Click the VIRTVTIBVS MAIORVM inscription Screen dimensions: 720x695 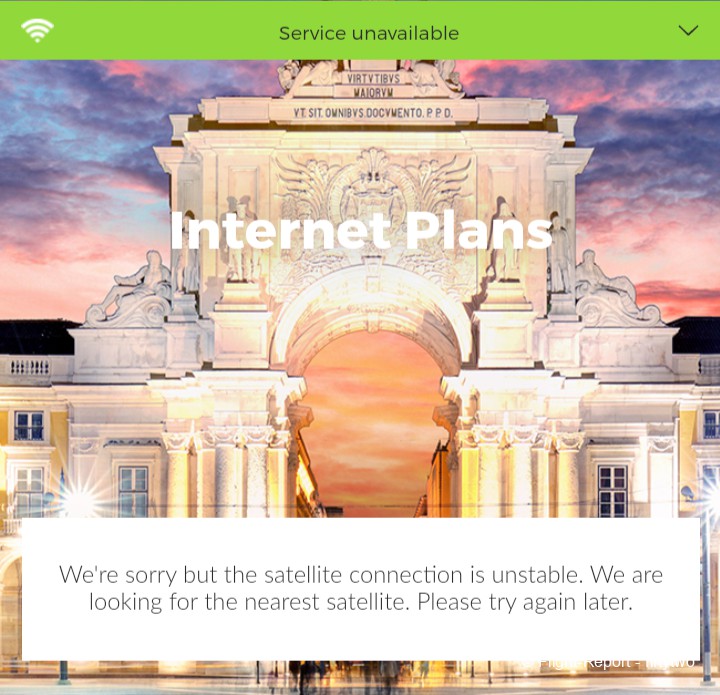(373, 85)
